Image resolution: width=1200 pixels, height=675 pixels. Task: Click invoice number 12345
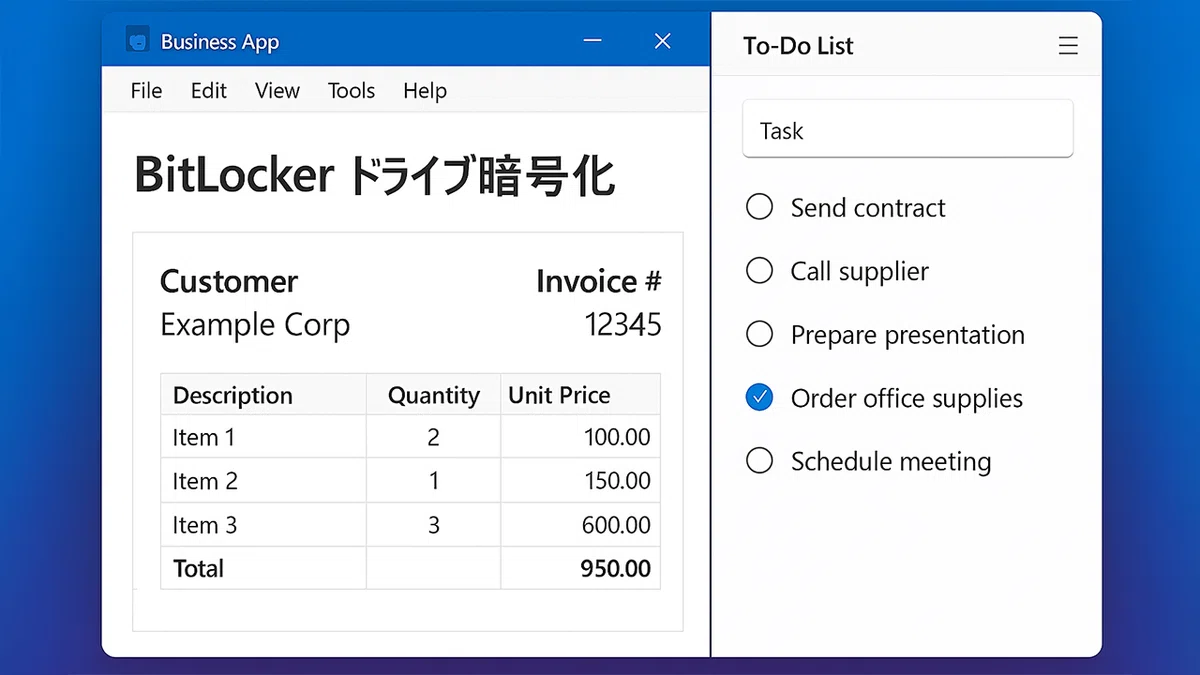point(623,325)
